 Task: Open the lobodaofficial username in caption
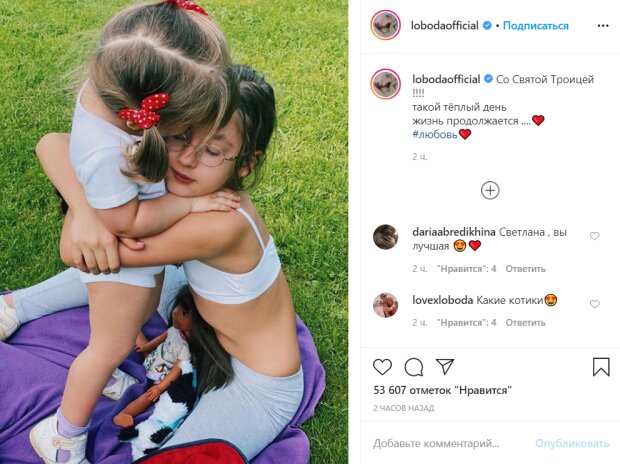446,79
